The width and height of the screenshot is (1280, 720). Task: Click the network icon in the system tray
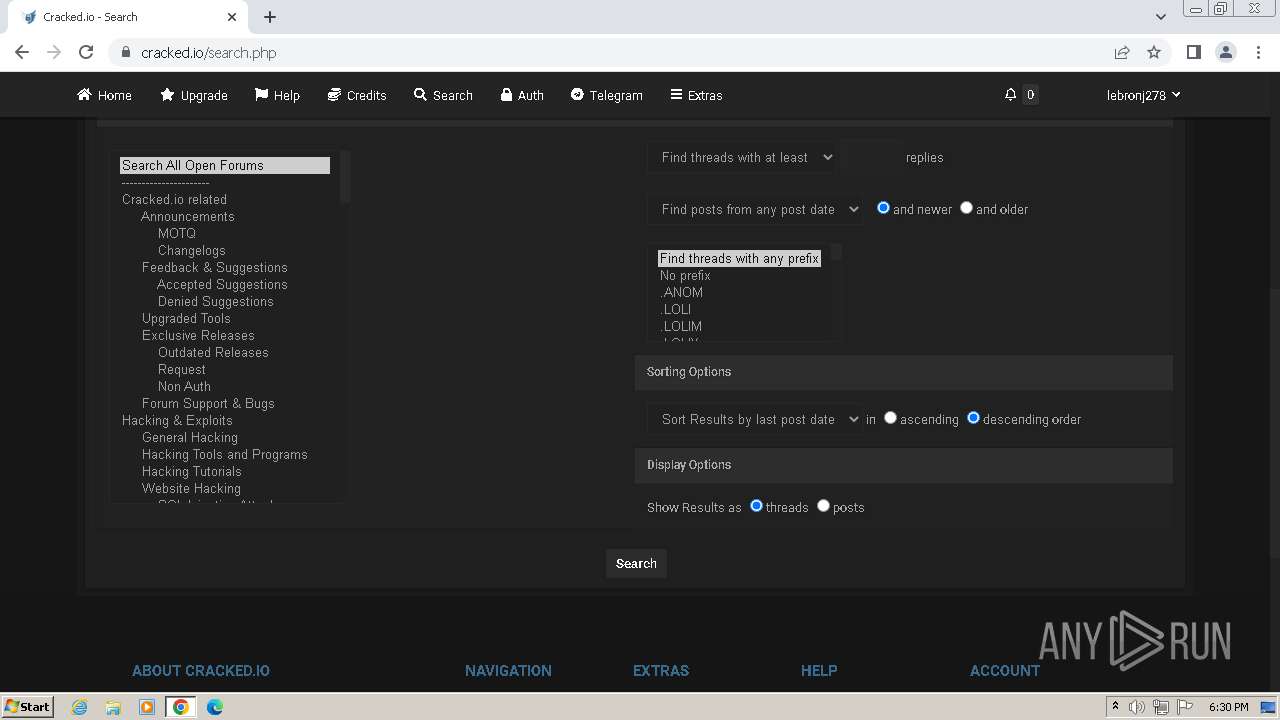pyautogui.click(x=1161, y=707)
